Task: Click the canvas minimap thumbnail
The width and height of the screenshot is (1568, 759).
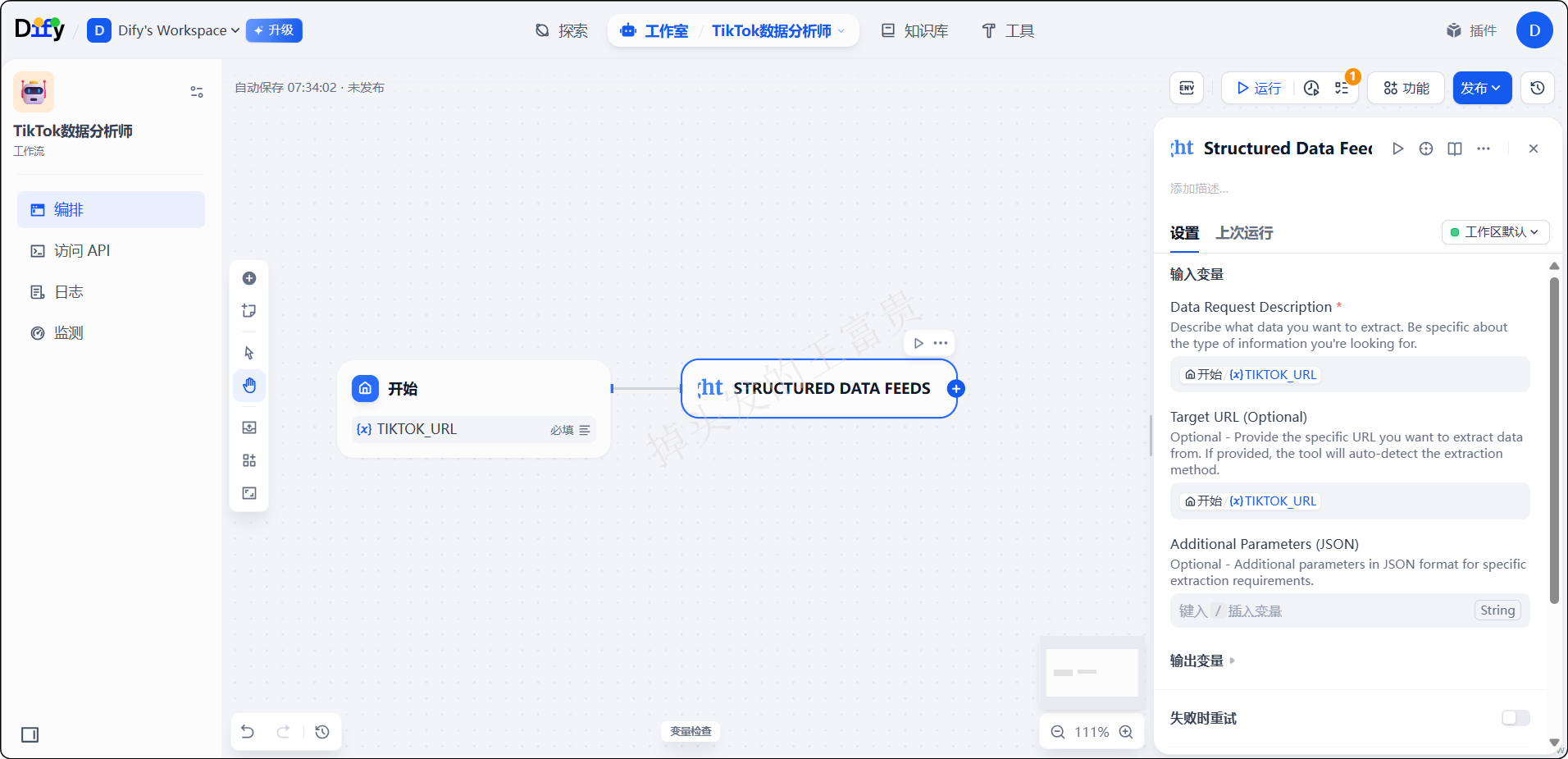Action: (x=1092, y=672)
